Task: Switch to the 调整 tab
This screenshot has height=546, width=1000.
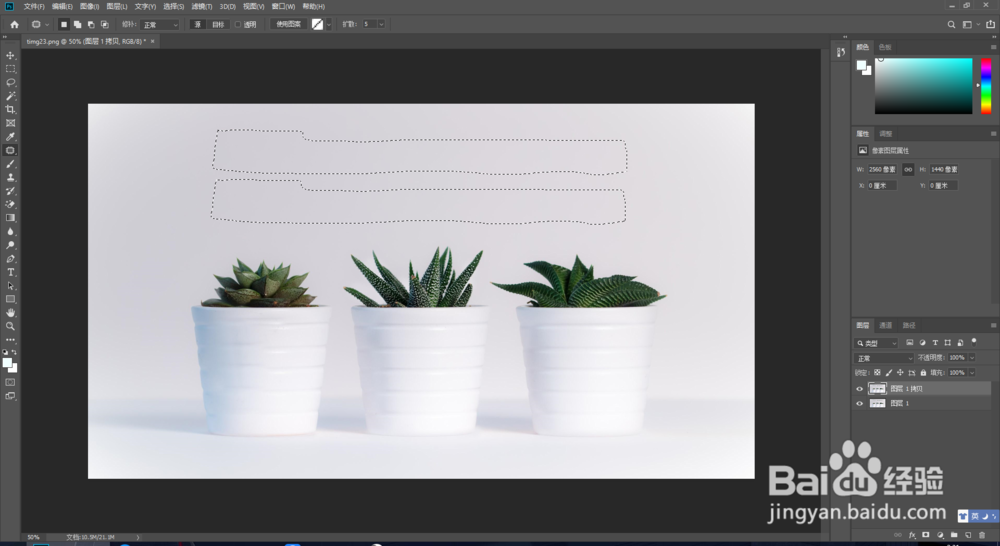Action: click(x=886, y=134)
